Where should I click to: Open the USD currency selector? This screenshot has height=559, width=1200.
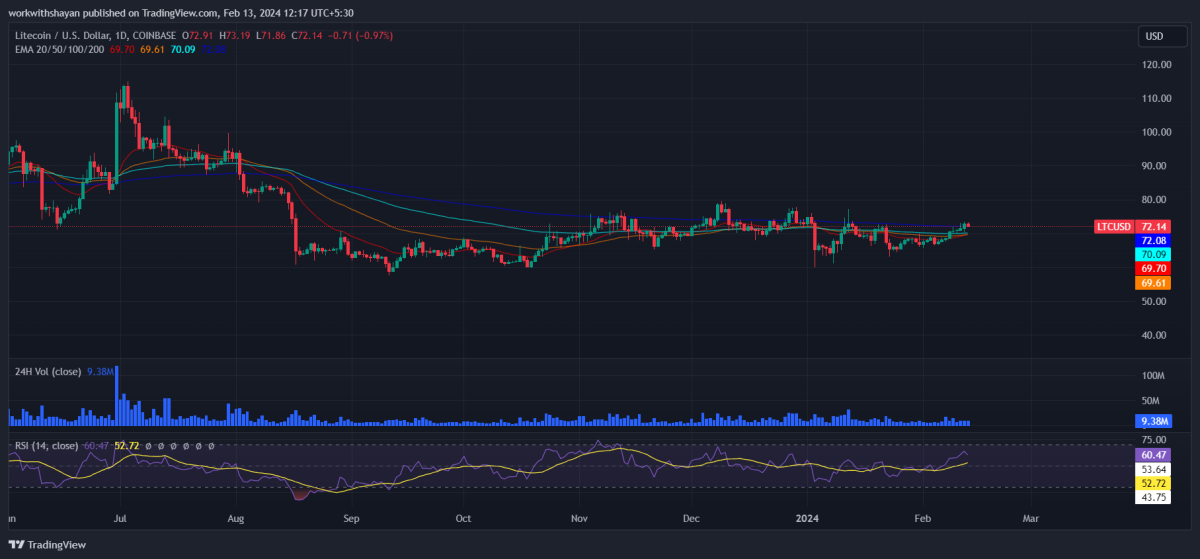coord(1153,36)
